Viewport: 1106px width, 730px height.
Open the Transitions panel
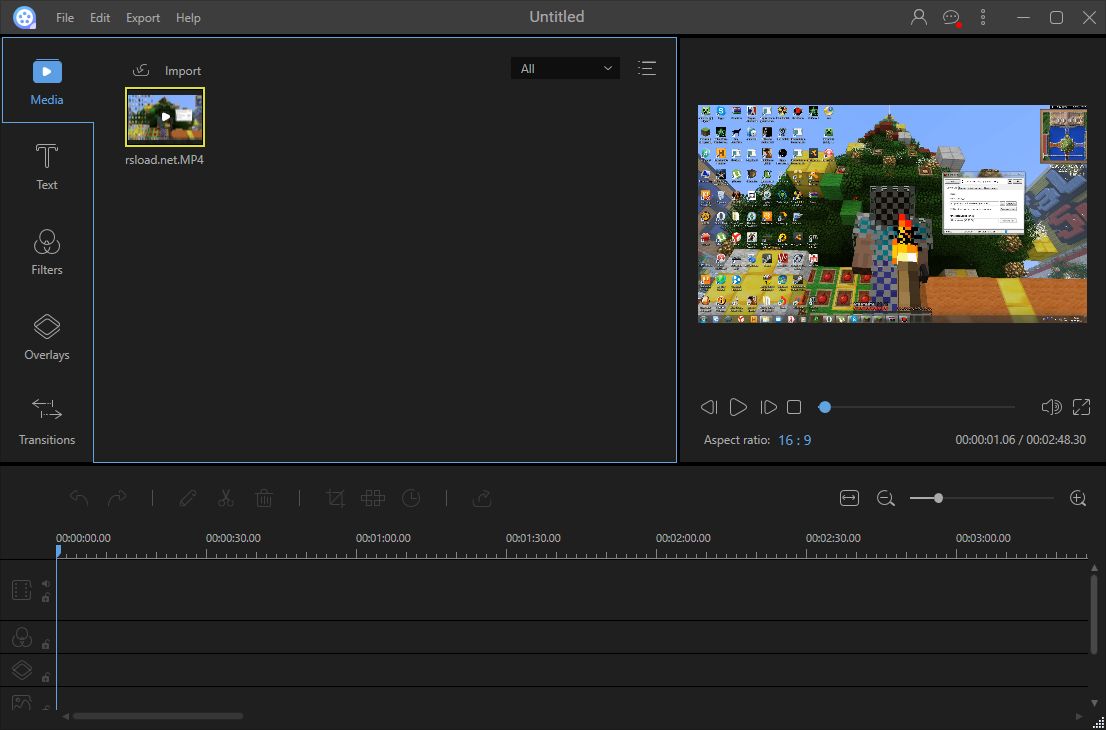46,421
